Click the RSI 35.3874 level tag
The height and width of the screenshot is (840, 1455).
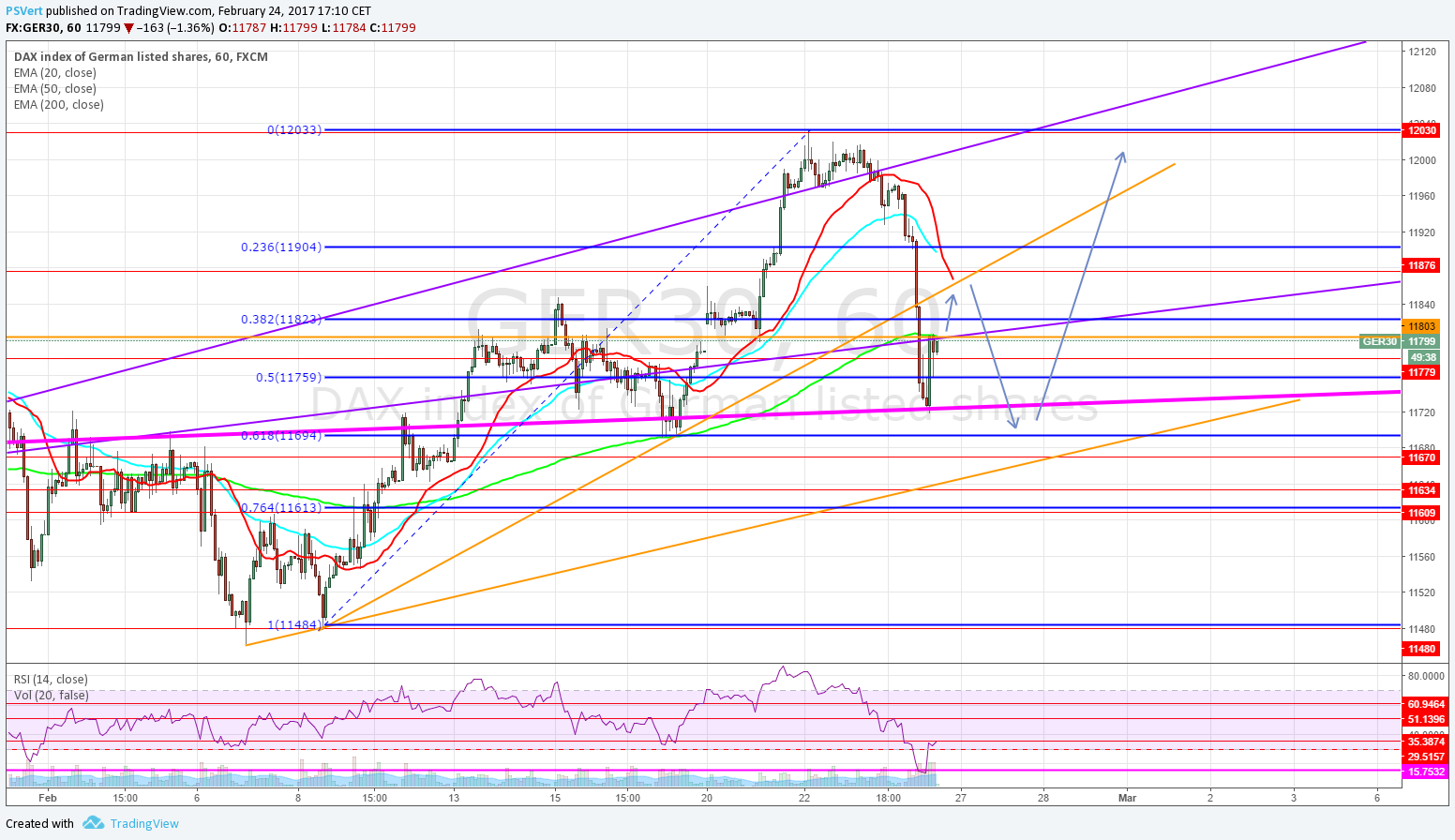pyautogui.click(x=1426, y=742)
